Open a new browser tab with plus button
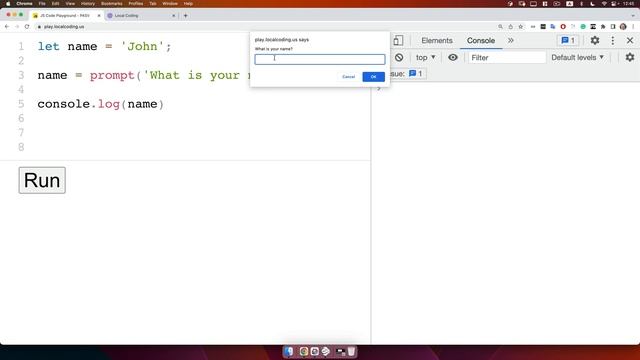The image size is (640, 360). click(185, 16)
